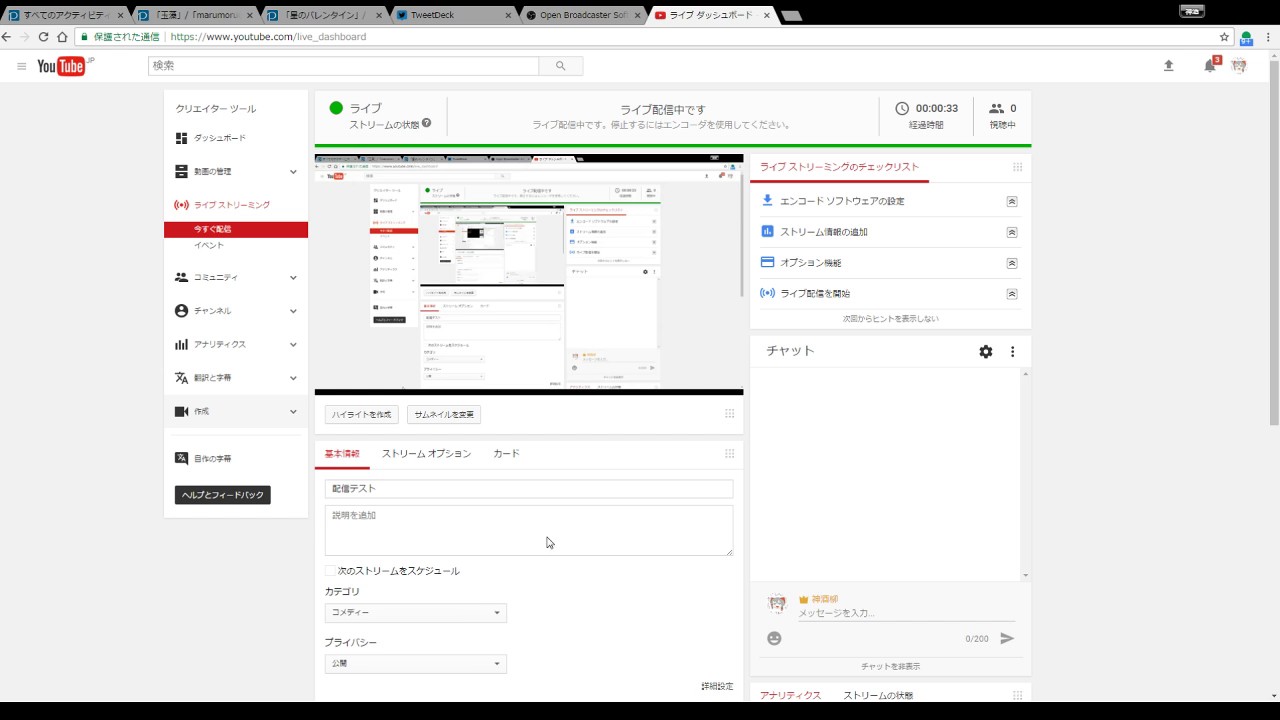Click ヘルプとフィードバック button
Screen dimensions: 1280x720
point(223,495)
